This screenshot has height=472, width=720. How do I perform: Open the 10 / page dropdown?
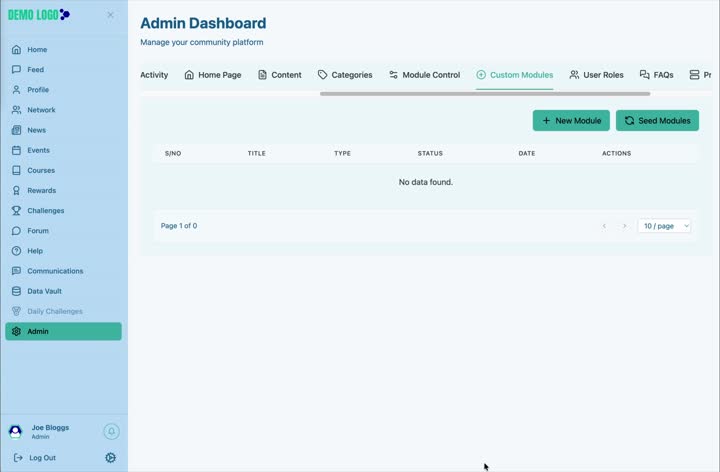664,226
